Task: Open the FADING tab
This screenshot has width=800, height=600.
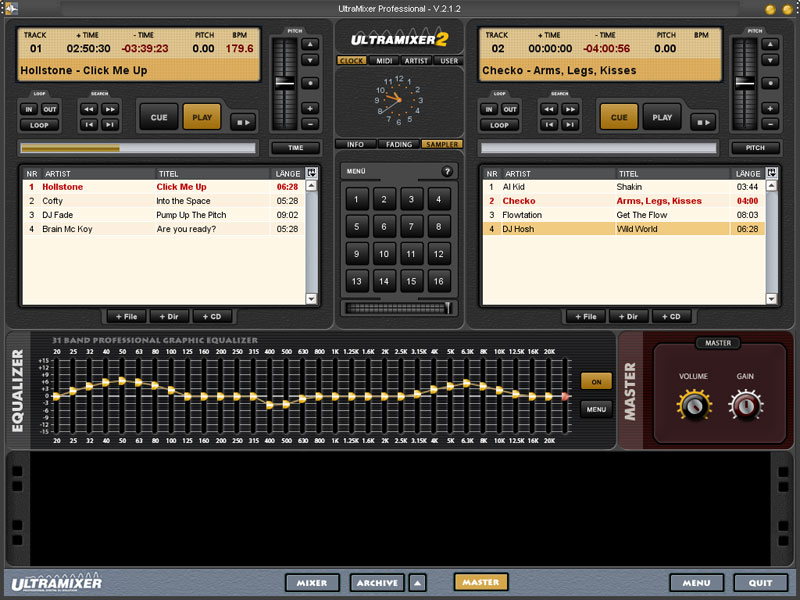Action: click(x=399, y=144)
